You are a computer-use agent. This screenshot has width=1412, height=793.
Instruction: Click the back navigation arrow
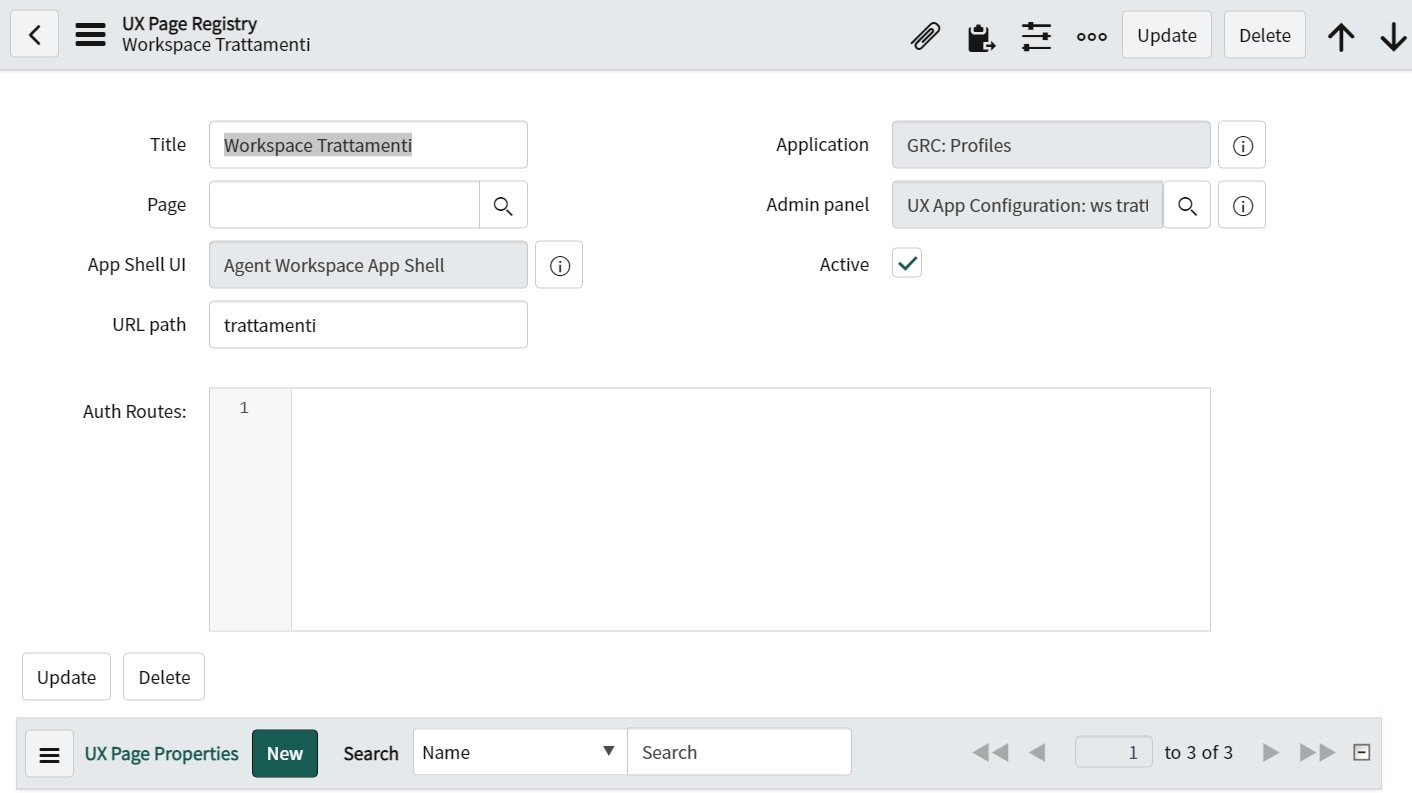point(34,33)
